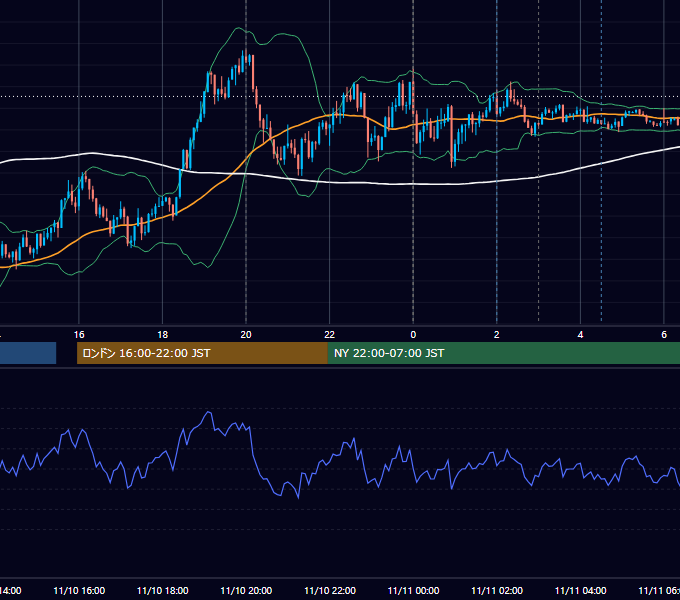680x600 pixels.
Task: Click the 20 hour label on the chart axis
Action: 246,335
